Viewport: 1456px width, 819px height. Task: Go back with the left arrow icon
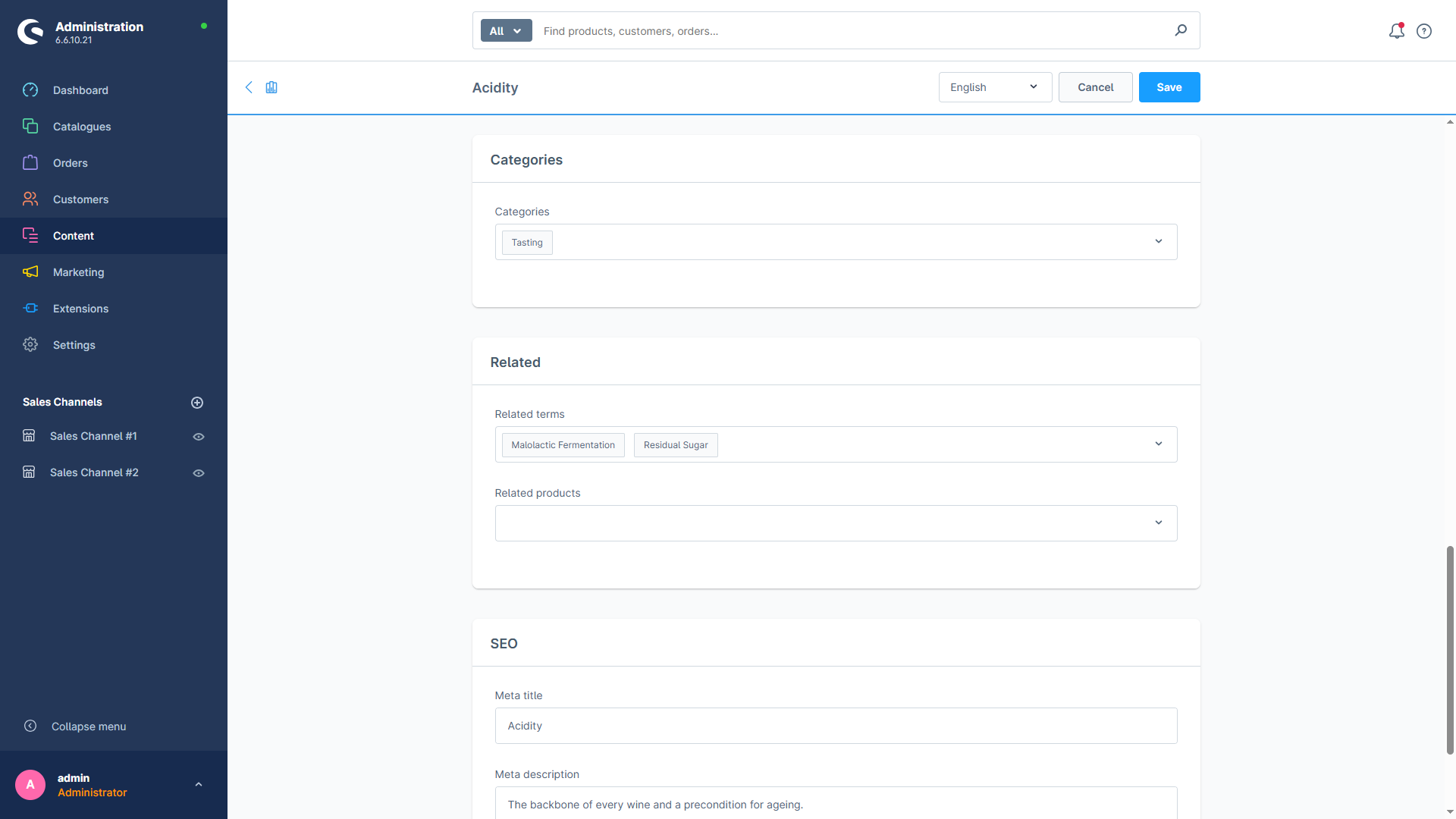click(249, 87)
